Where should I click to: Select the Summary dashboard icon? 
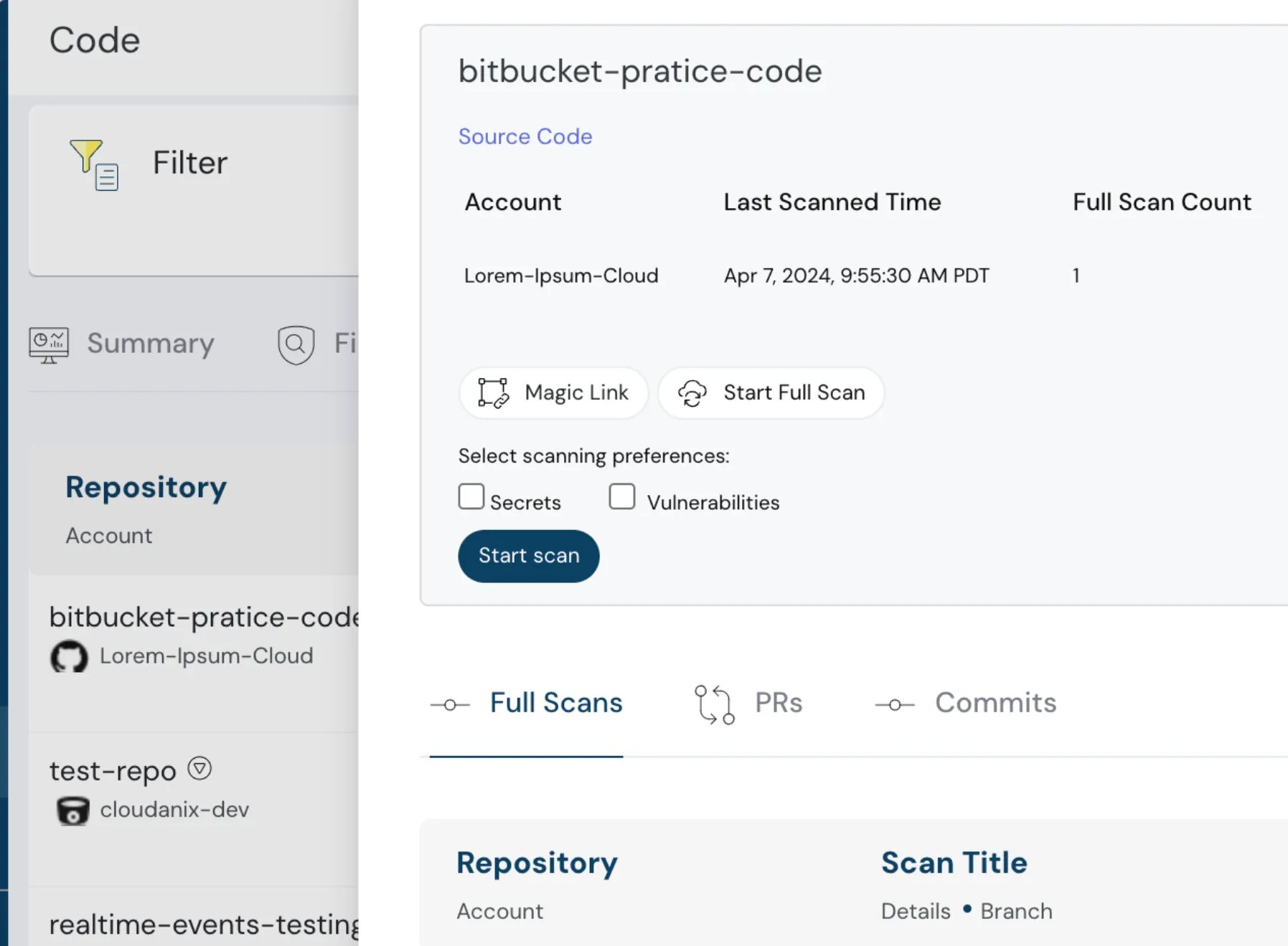(x=47, y=344)
